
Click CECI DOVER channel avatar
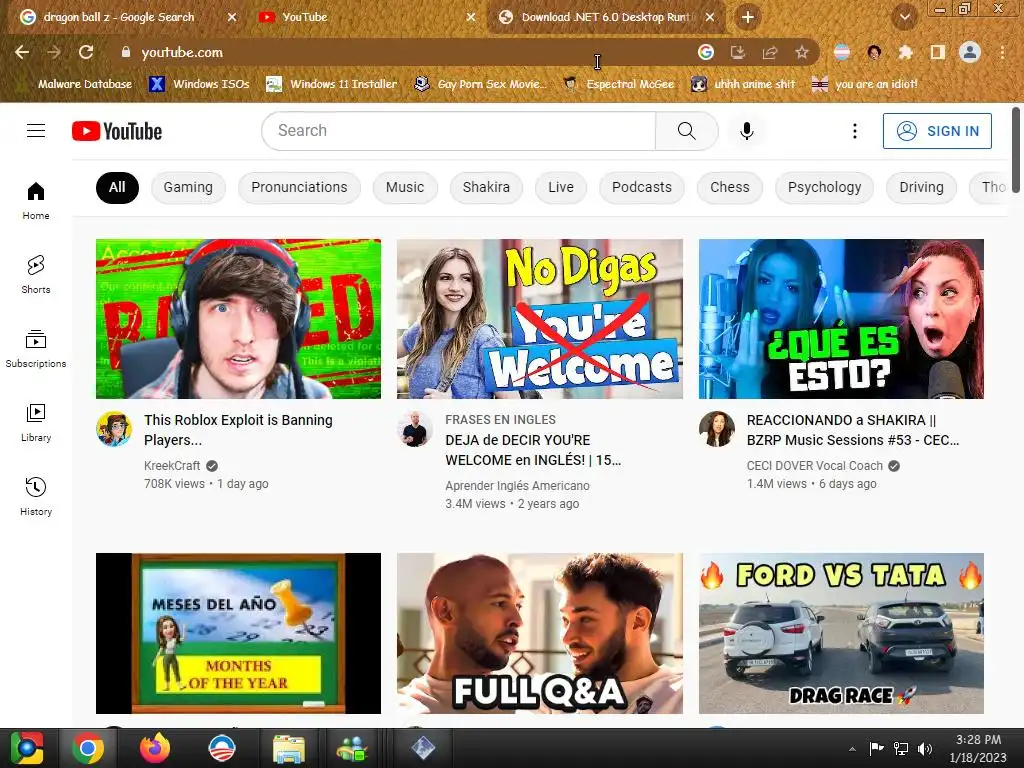coord(716,429)
